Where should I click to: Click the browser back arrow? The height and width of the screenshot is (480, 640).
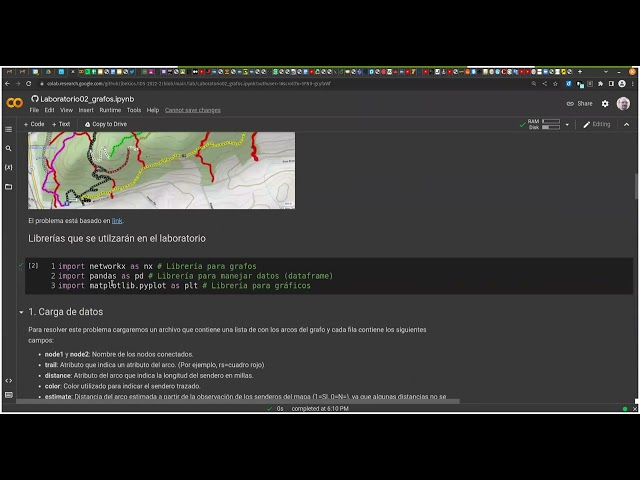[7, 84]
